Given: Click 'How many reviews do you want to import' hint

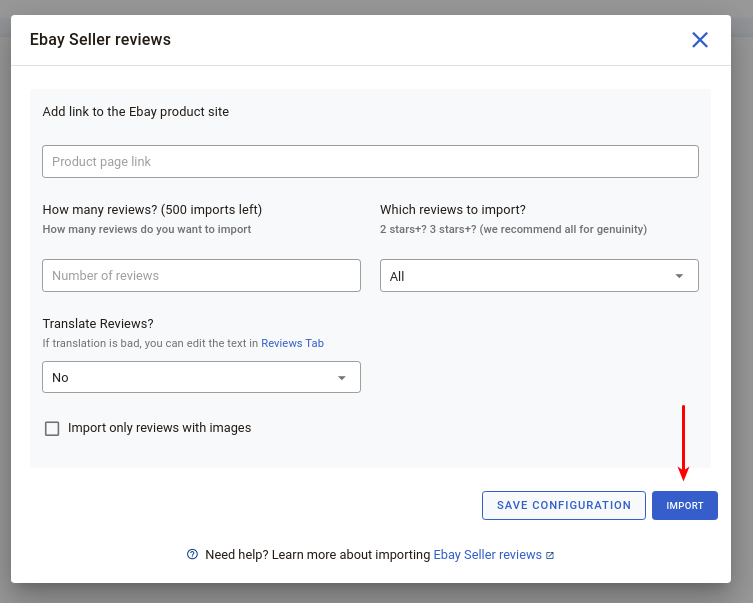Looking at the screenshot, I should pyautogui.click(x=147, y=229).
